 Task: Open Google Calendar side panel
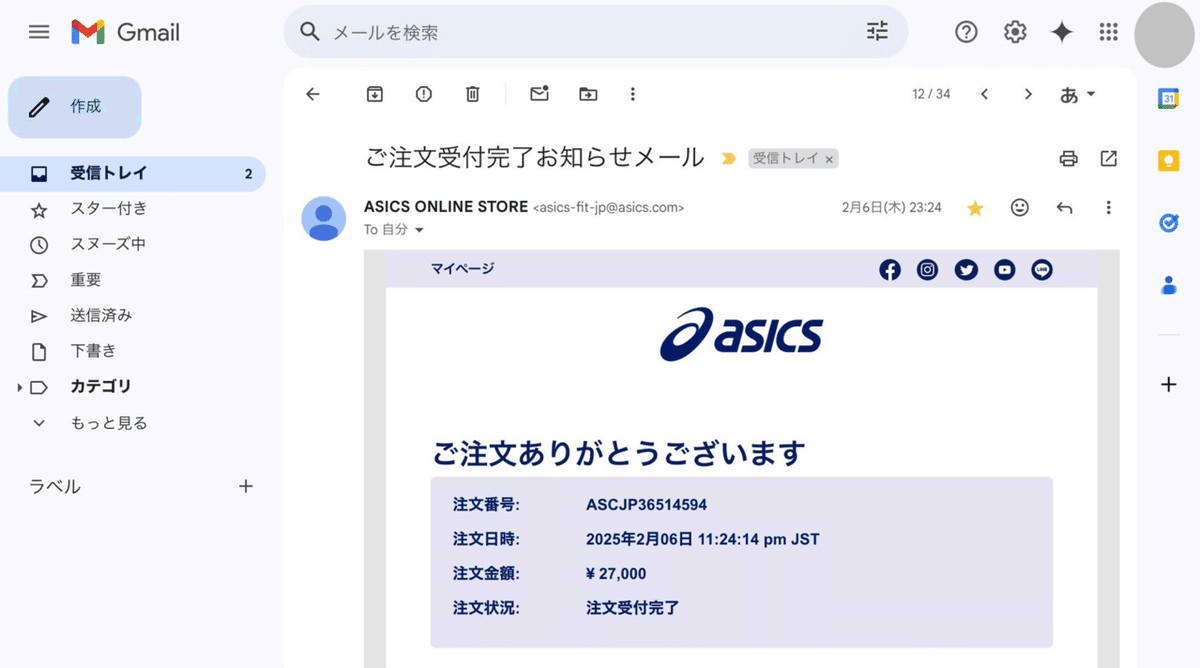pos(1168,98)
